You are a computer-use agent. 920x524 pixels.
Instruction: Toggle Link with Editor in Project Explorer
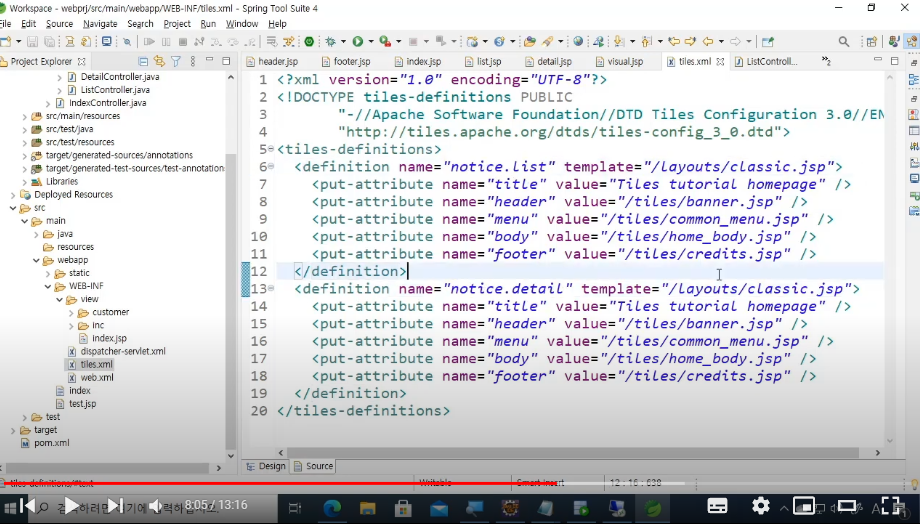click(159, 61)
